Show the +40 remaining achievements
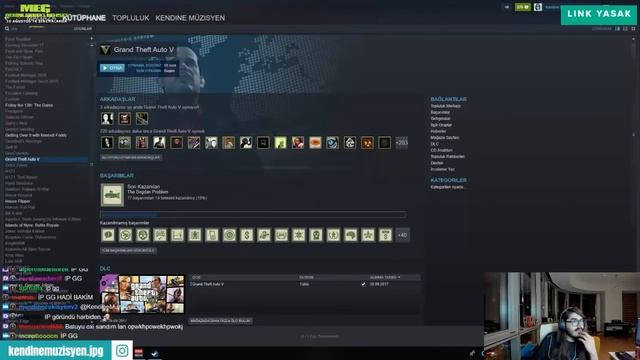Screen dimensions: 640x360 click(x=402, y=235)
